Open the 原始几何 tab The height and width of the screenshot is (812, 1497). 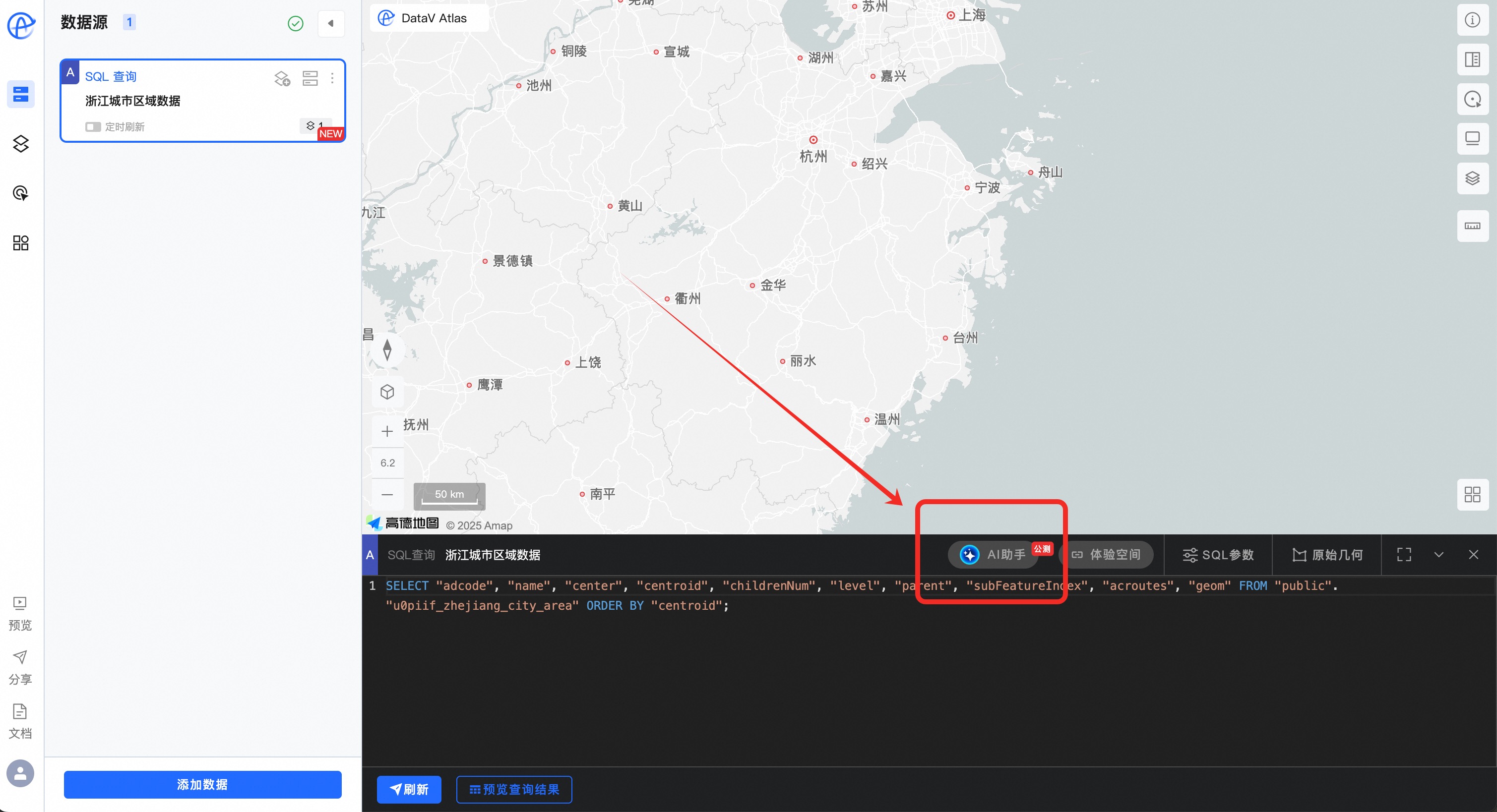tap(1327, 555)
